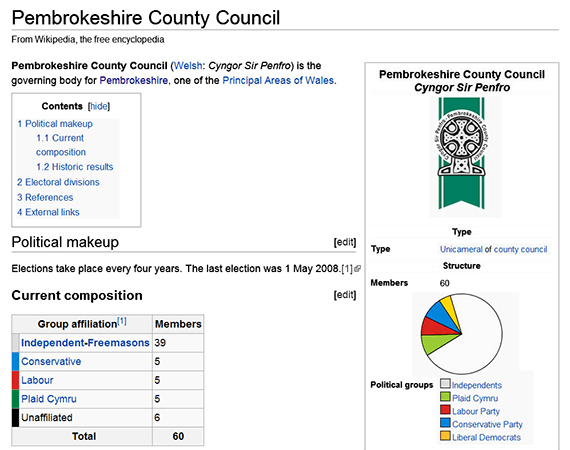Click the green Plaid Cymru legend swatch

coord(445,397)
